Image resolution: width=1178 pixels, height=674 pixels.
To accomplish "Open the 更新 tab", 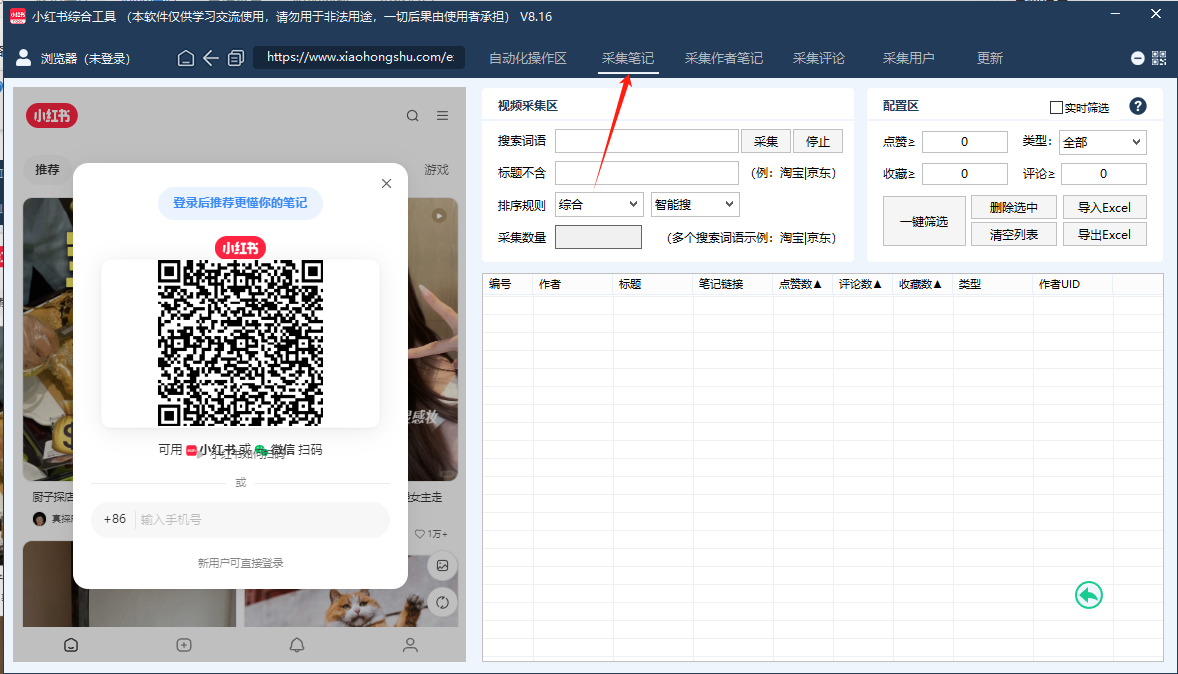I will coord(990,59).
